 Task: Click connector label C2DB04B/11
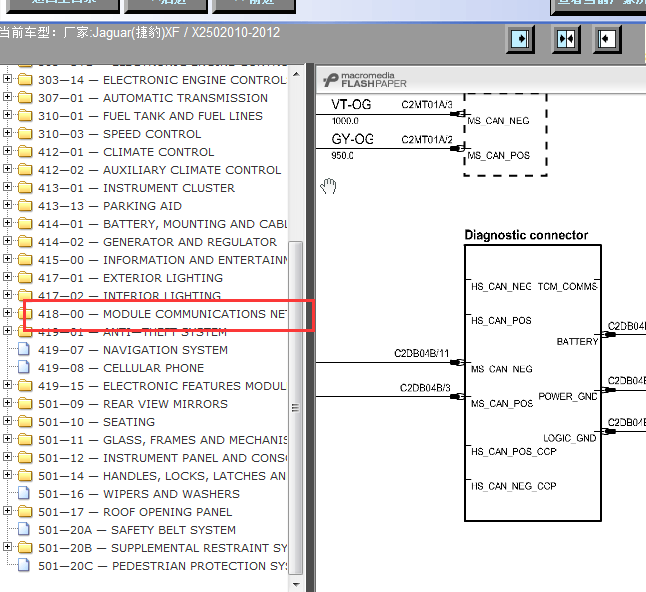click(x=421, y=353)
